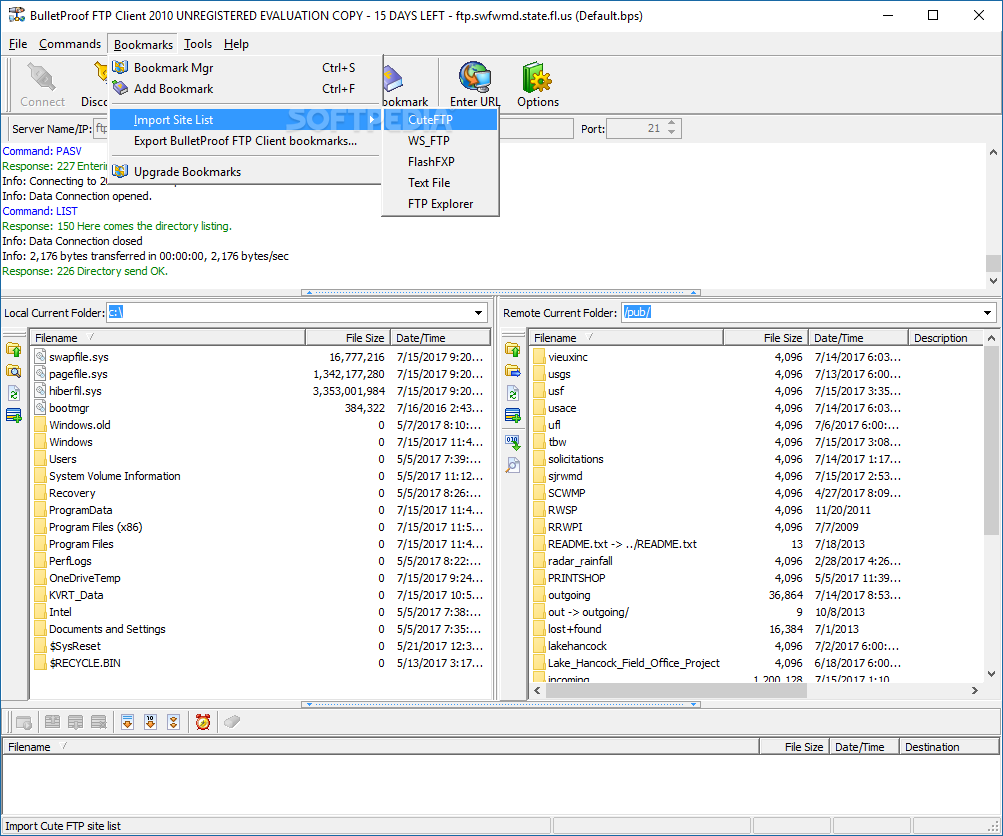Sort queue by Destination header
1003x836 pixels.
949,747
